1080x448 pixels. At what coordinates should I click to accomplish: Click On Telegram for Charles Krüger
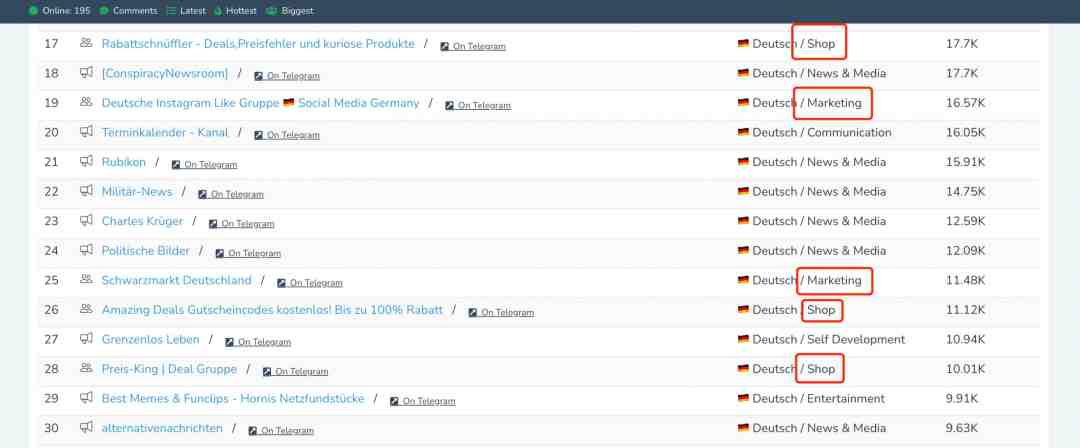[x=241, y=224]
